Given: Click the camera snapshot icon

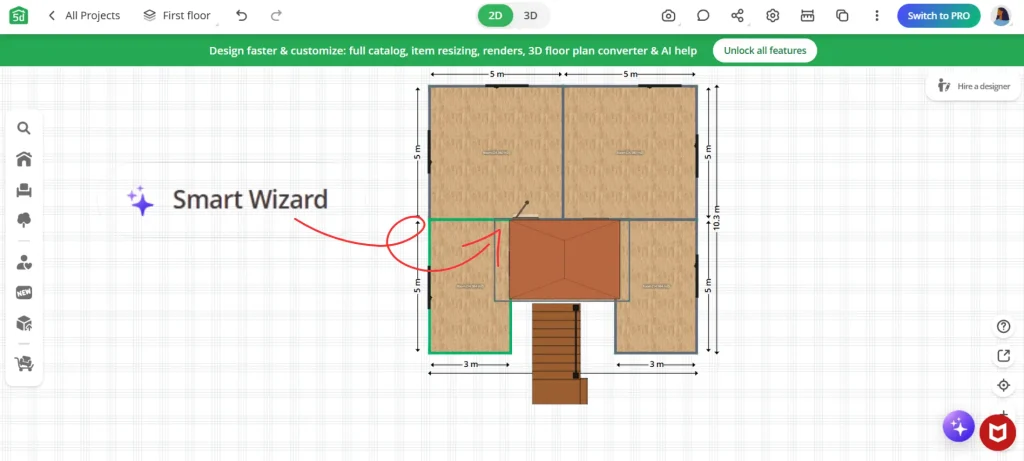Looking at the screenshot, I should pyautogui.click(x=668, y=16).
